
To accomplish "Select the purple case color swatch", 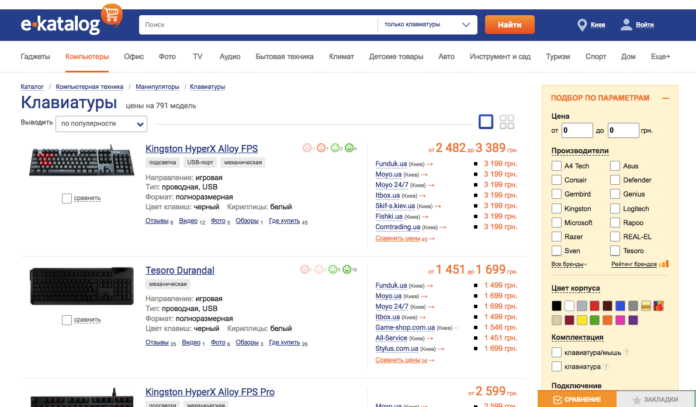I will click(633, 320).
